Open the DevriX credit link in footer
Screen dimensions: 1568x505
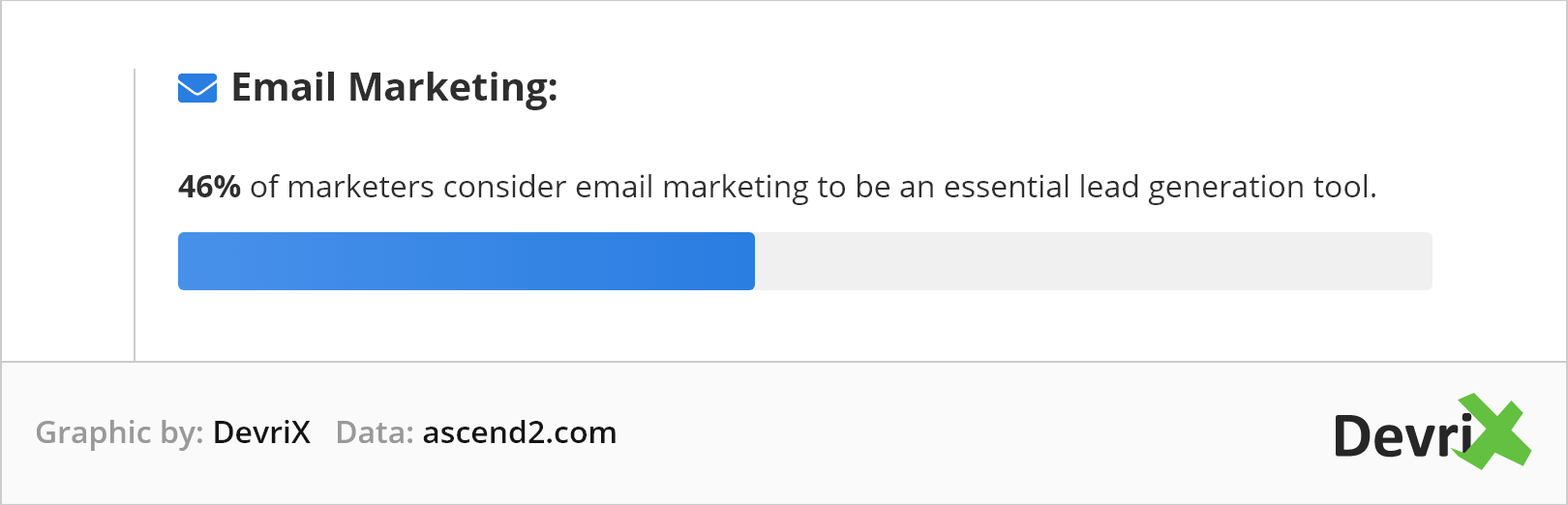[261, 432]
